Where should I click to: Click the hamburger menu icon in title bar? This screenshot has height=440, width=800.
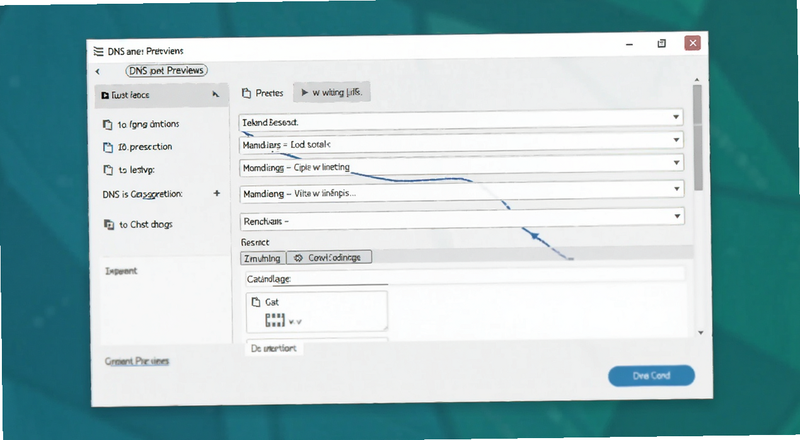point(98,52)
